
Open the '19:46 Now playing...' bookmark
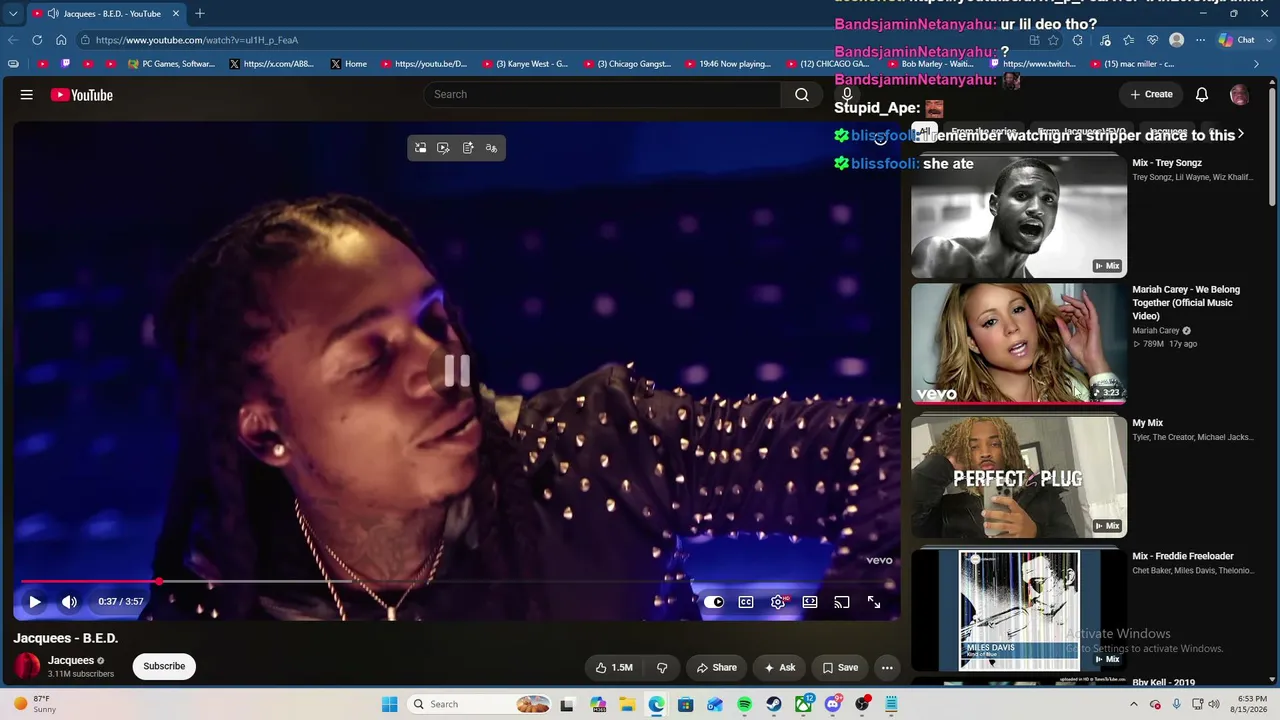727,64
